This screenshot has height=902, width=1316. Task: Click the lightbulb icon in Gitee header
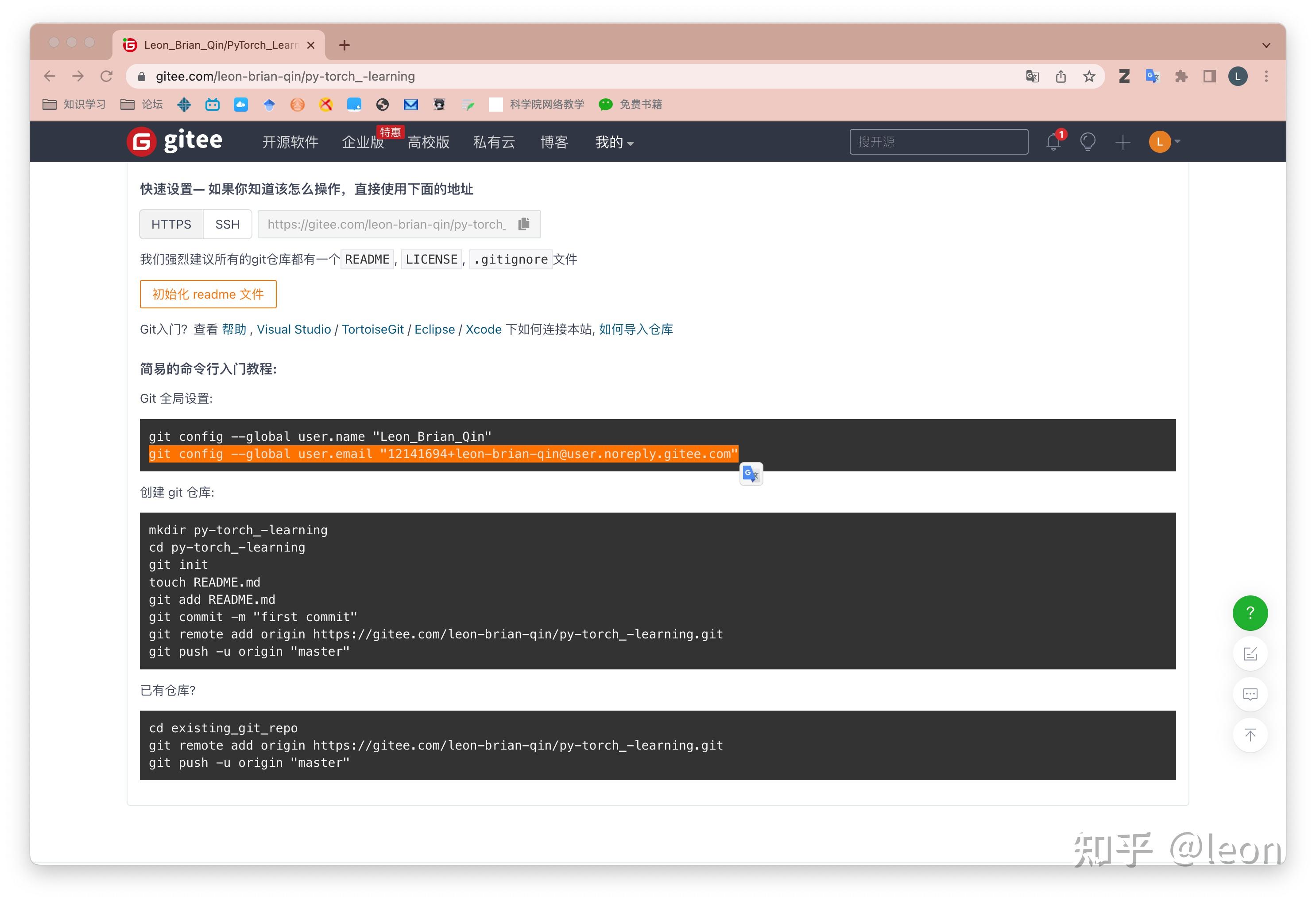tap(1088, 142)
